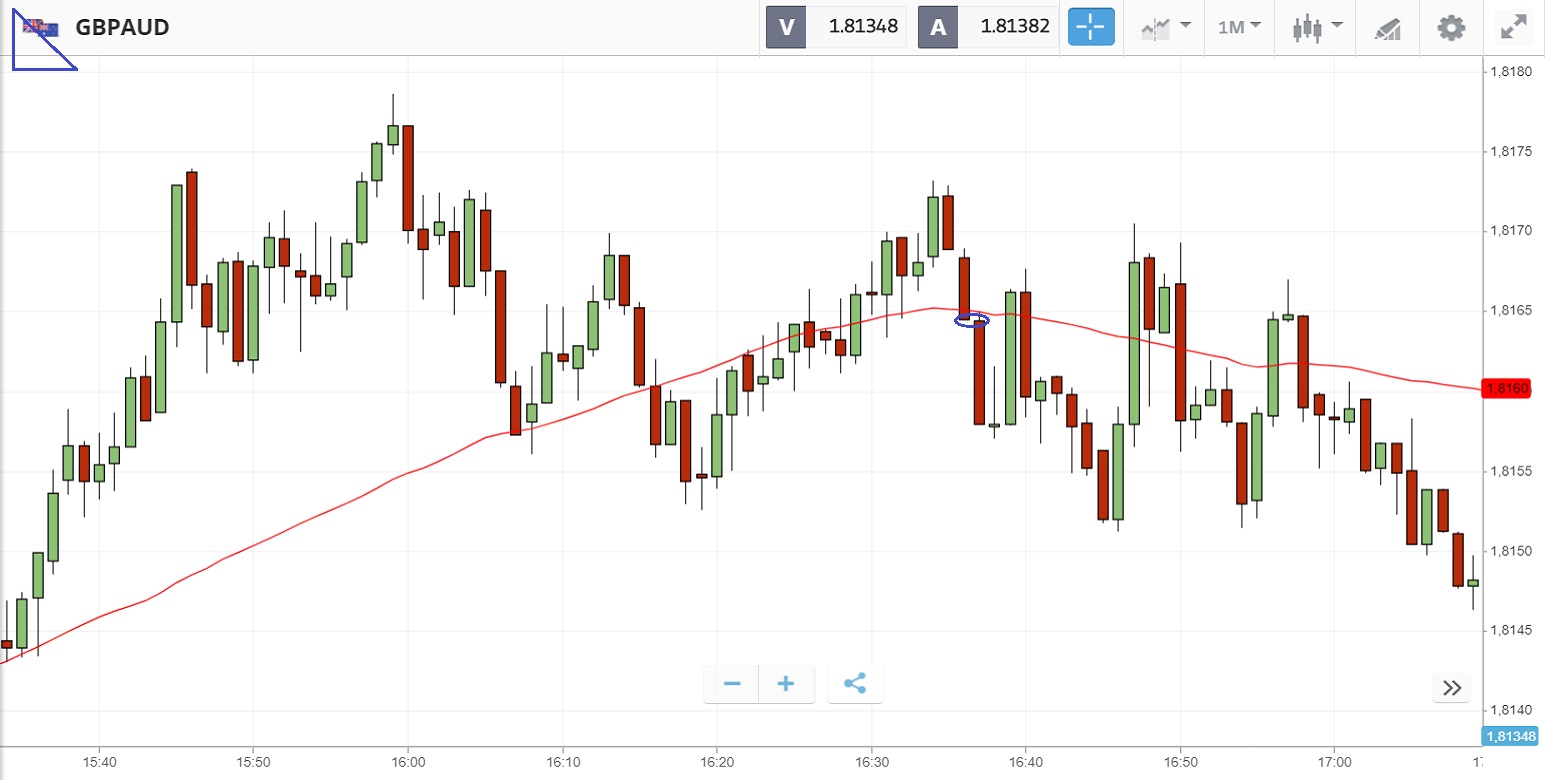Click the GBPAUD flag icon
Image resolution: width=1545 pixels, height=780 pixels.
pyautogui.click(x=40, y=28)
